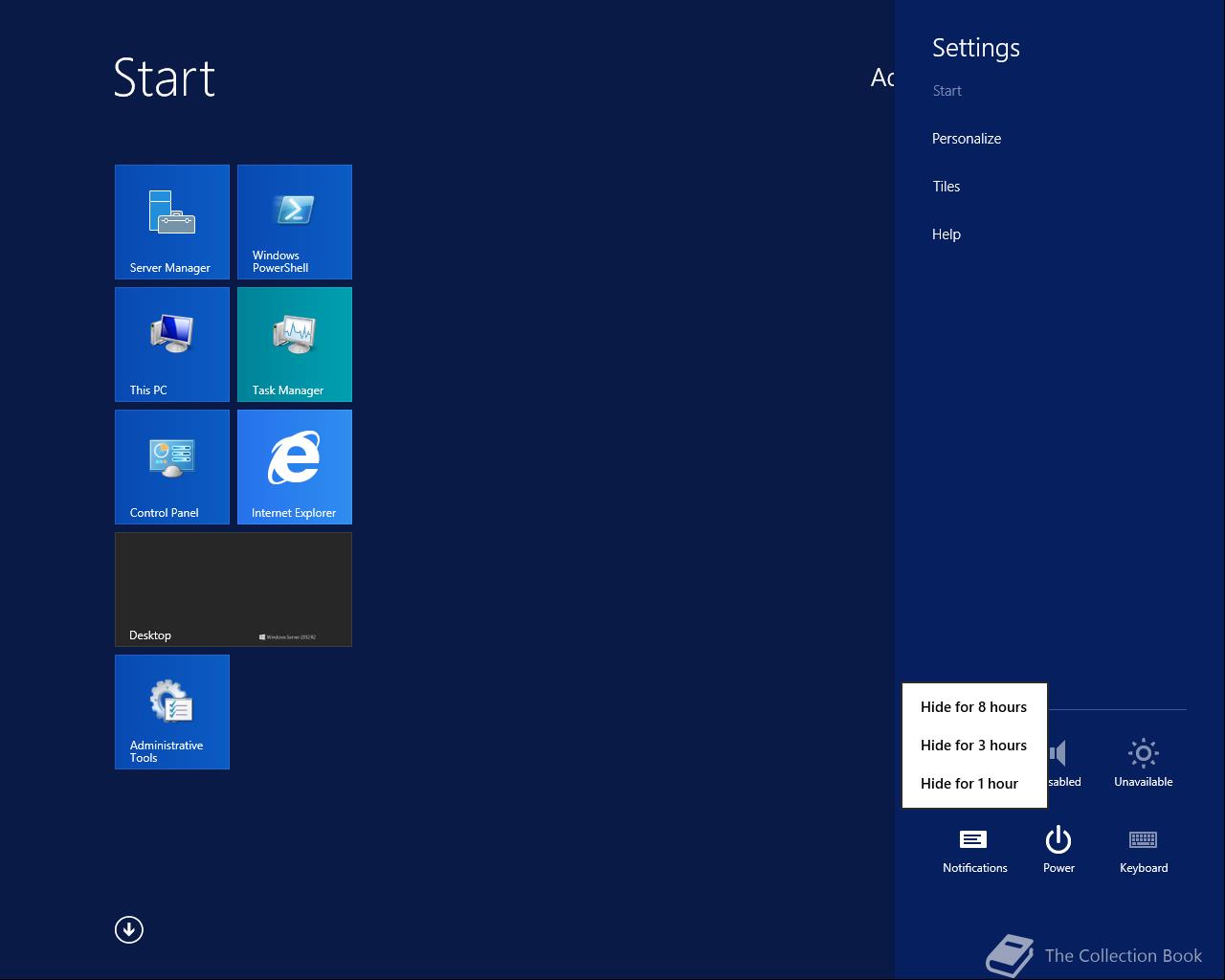Select Hide for 3 hours
This screenshot has width=1225, height=980.
[x=974, y=746]
